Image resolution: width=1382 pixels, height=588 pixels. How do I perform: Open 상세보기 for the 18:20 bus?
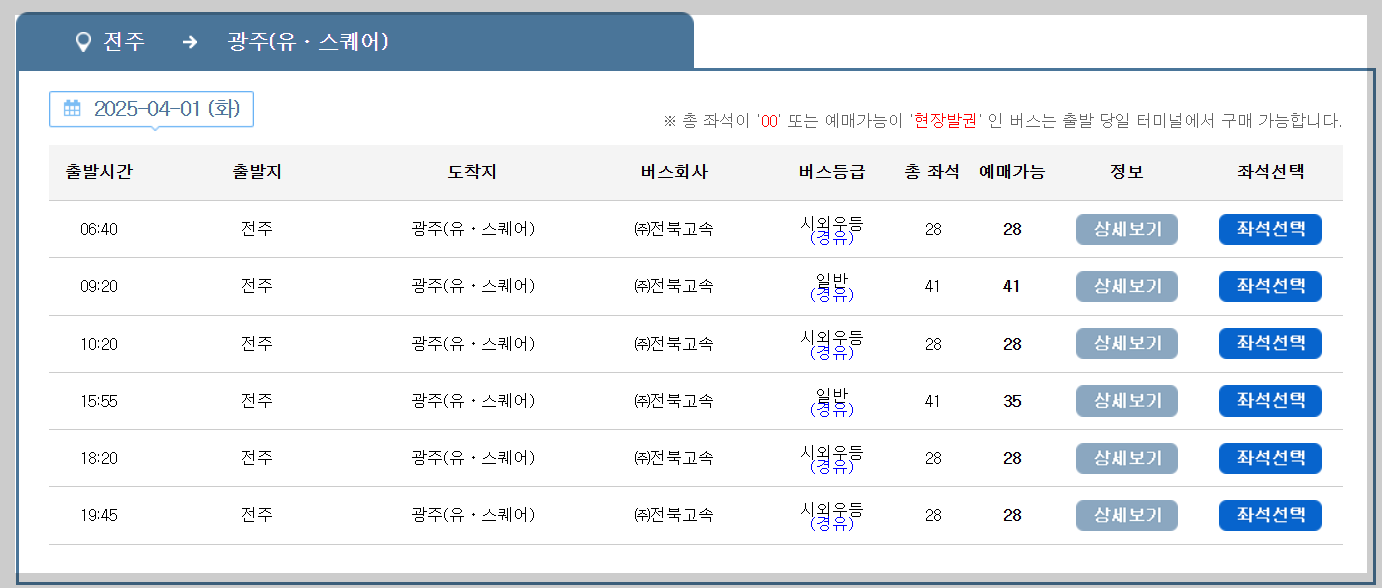point(1126,457)
